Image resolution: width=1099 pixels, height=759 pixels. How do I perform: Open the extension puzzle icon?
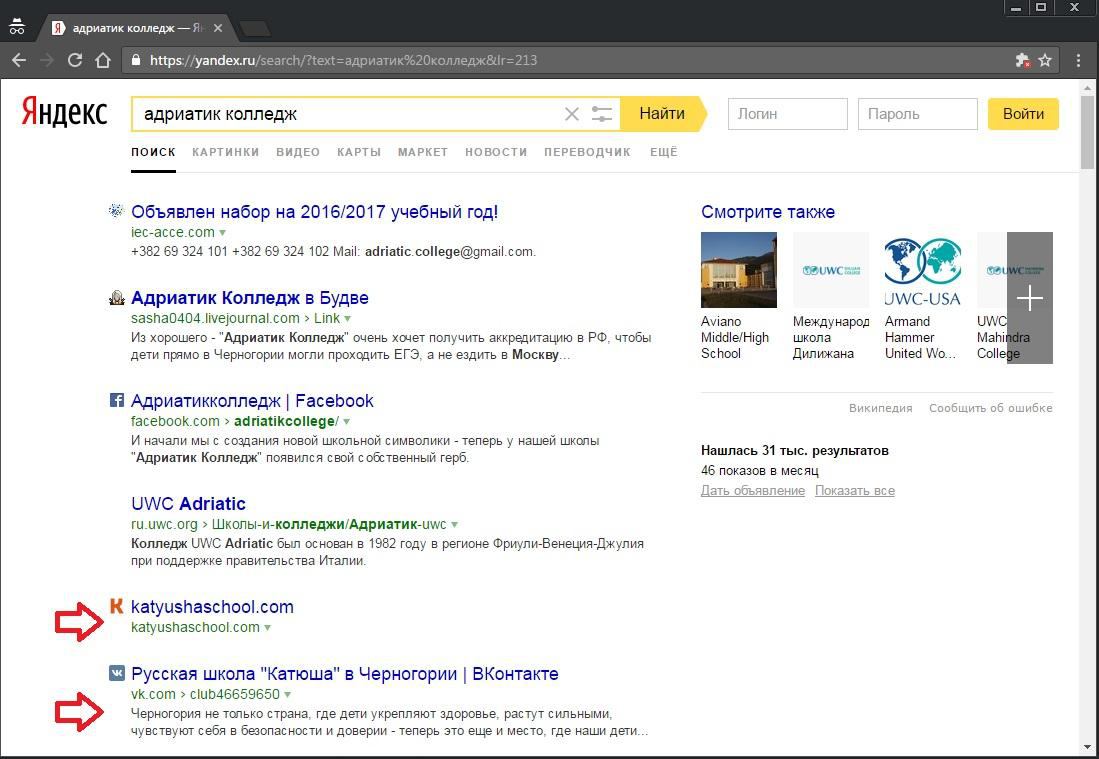(x=1023, y=60)
